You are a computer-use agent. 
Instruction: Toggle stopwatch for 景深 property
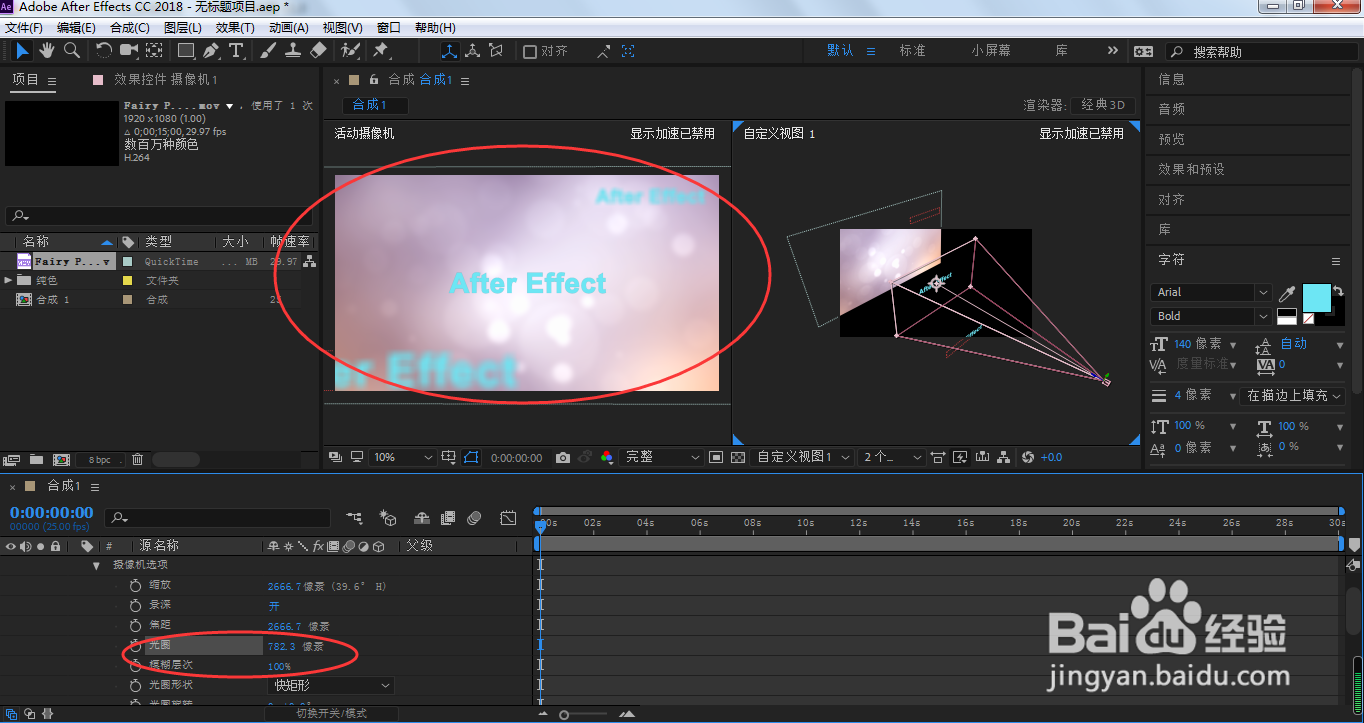[x=135, y=605]
